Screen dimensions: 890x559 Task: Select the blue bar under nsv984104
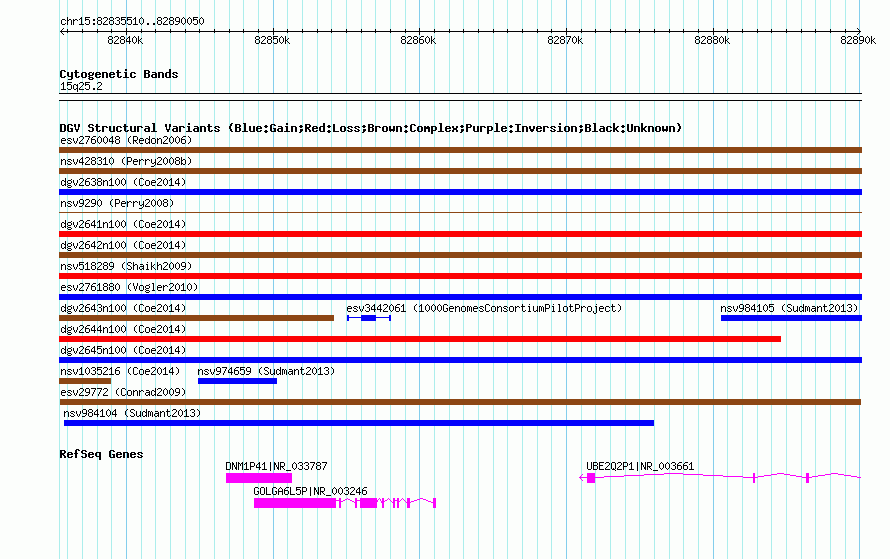(359, 423)
